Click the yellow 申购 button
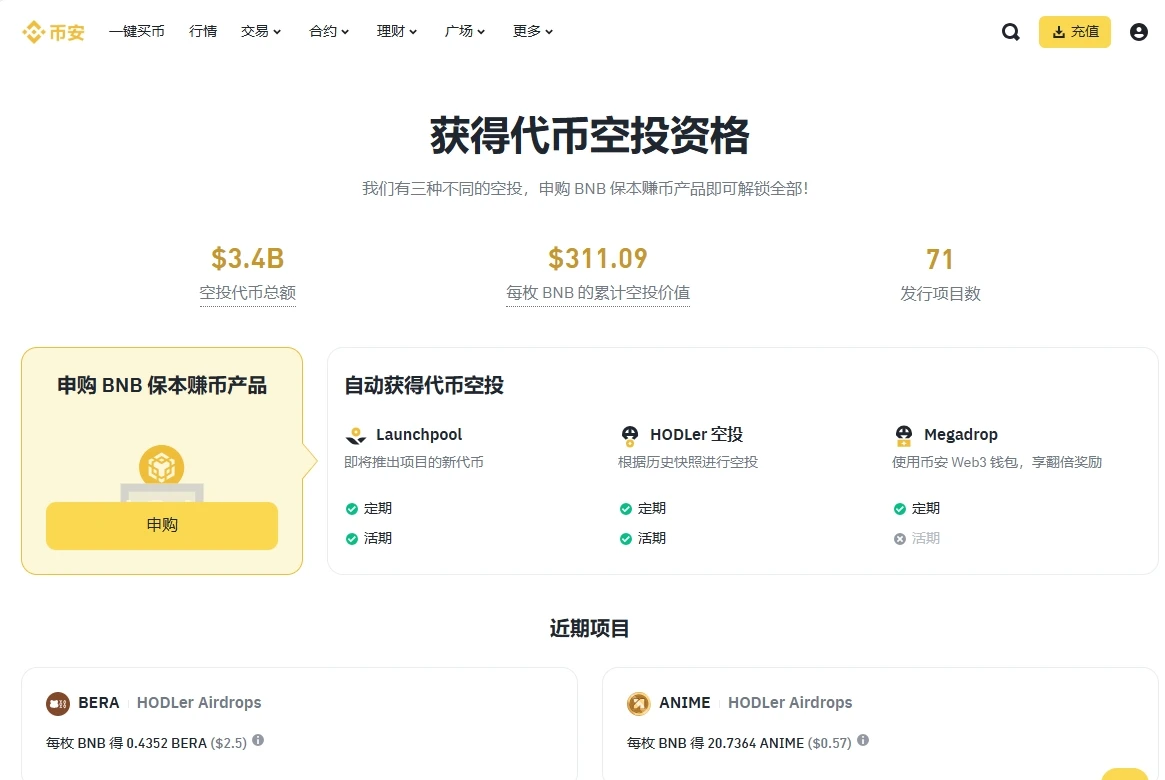The height and width of the screenshot is (780, 1165). (162, 525)
